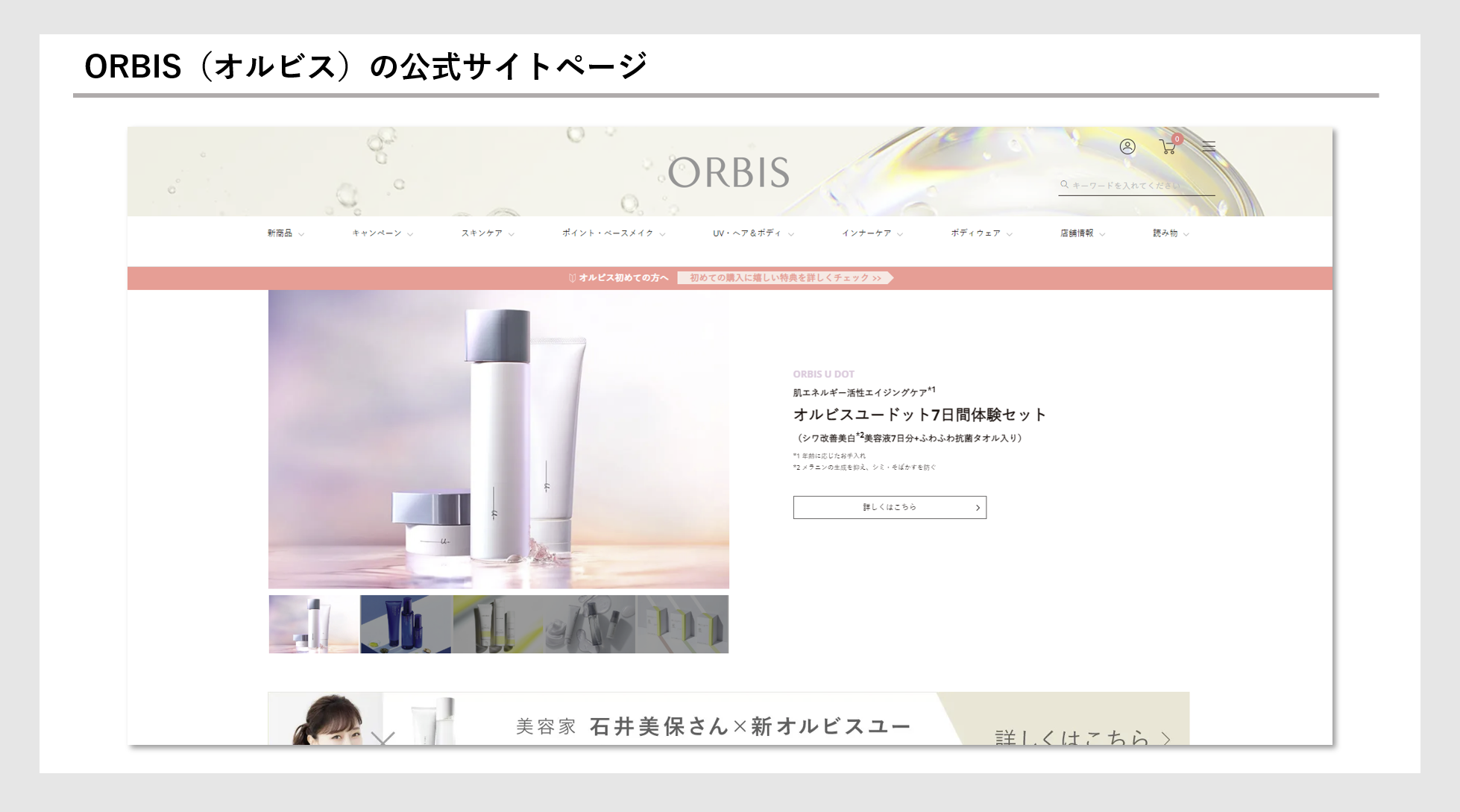This screenshot has height=812, width=1460.
Task: Select the gray bottles fourth carousel thumbnail
Action: point(590,624)
